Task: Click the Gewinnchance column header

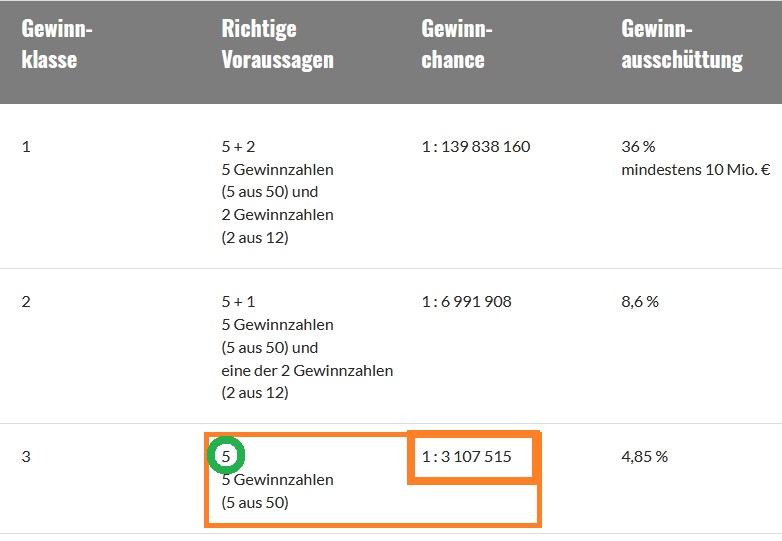Action: pyautogui.click(x=456, y=44)
